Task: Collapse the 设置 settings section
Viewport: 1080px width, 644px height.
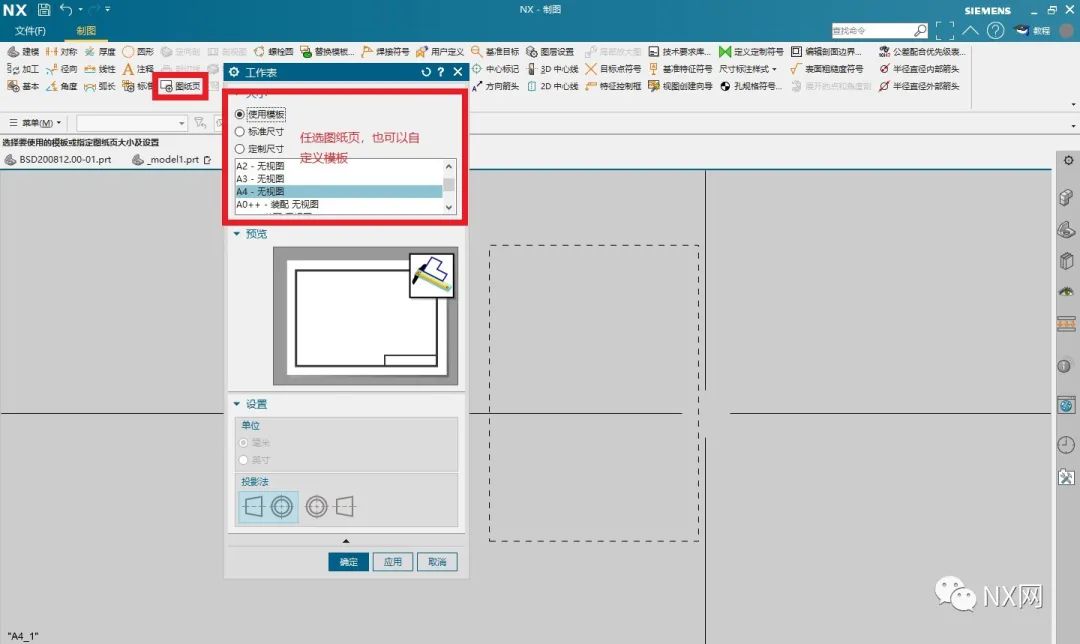Action: click(x=236, y=404)
